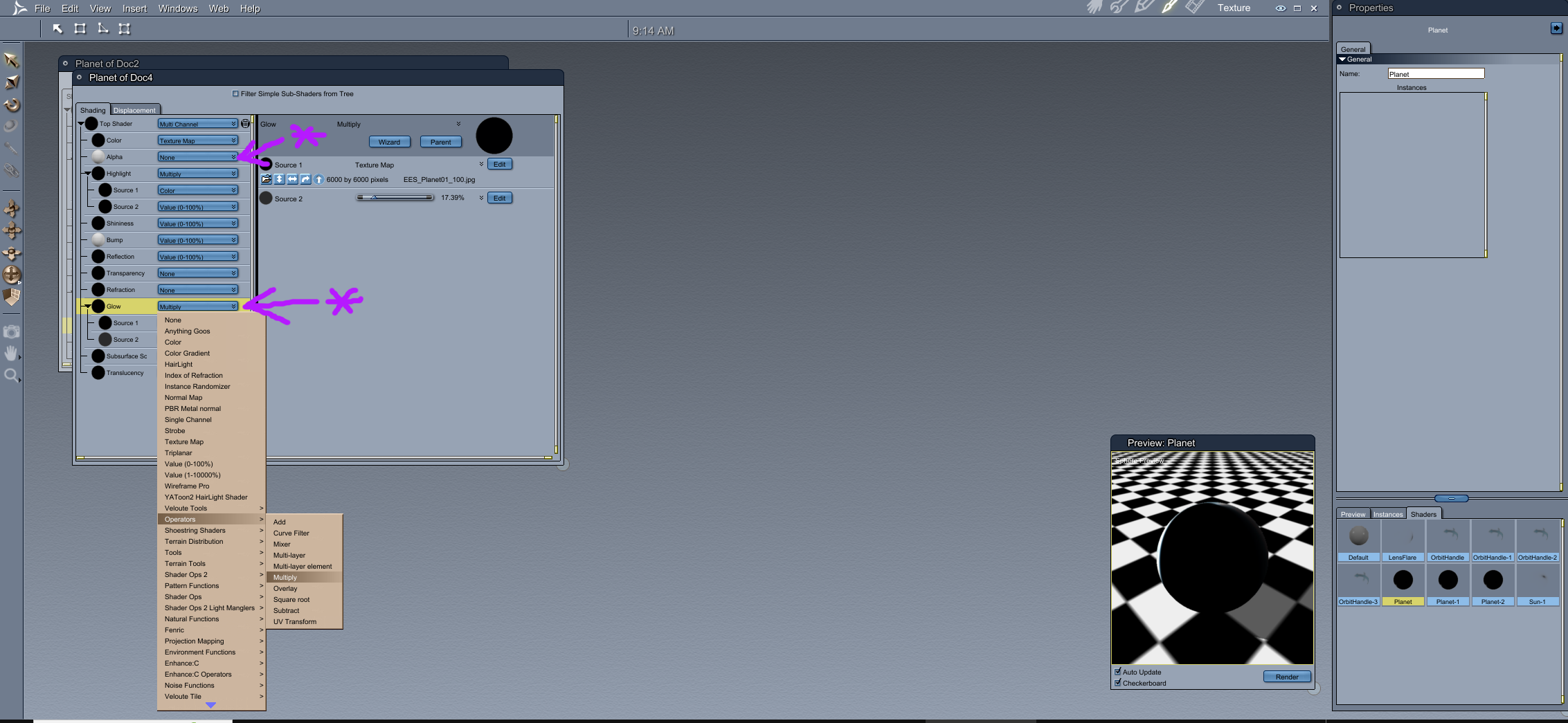Open the Reflection Value dropdown

tap(197, 257)
